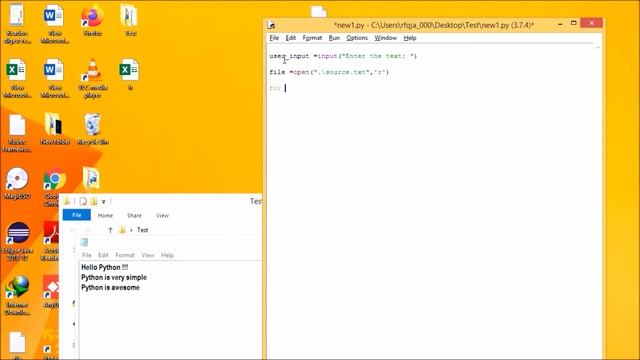This screenshot has height=360, width=640.
Task: Click 'Python is awesome' line in Notepad
Action: [x=110, y=288]
